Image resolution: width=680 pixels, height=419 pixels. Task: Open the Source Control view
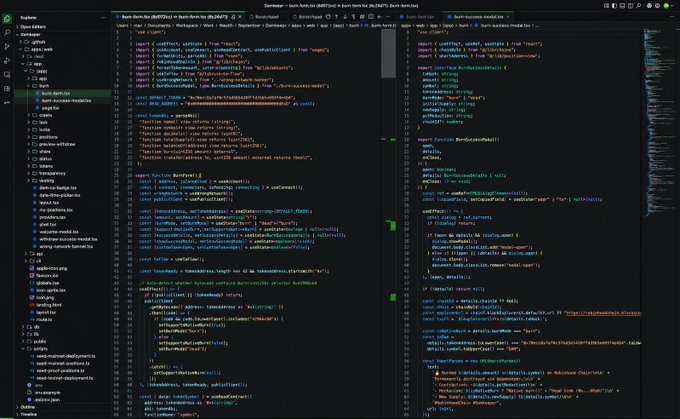pos(7,46)
